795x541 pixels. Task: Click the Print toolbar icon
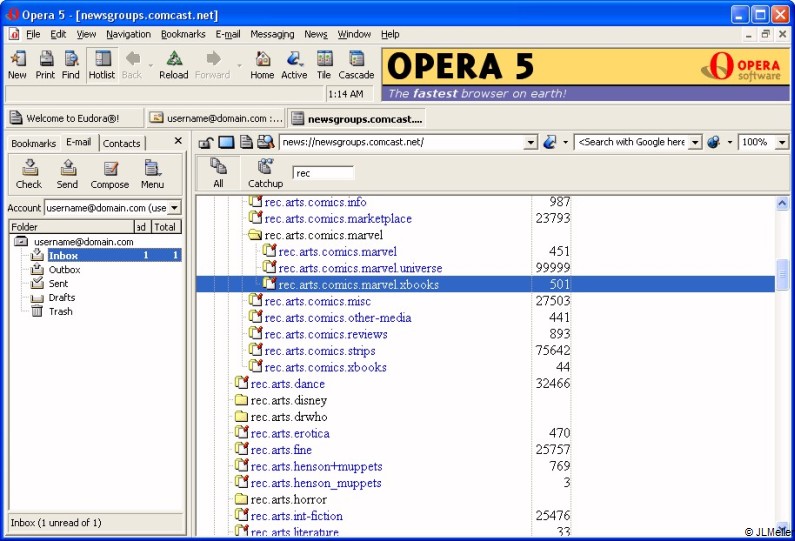pyautogui.click(x=45, y=65)
